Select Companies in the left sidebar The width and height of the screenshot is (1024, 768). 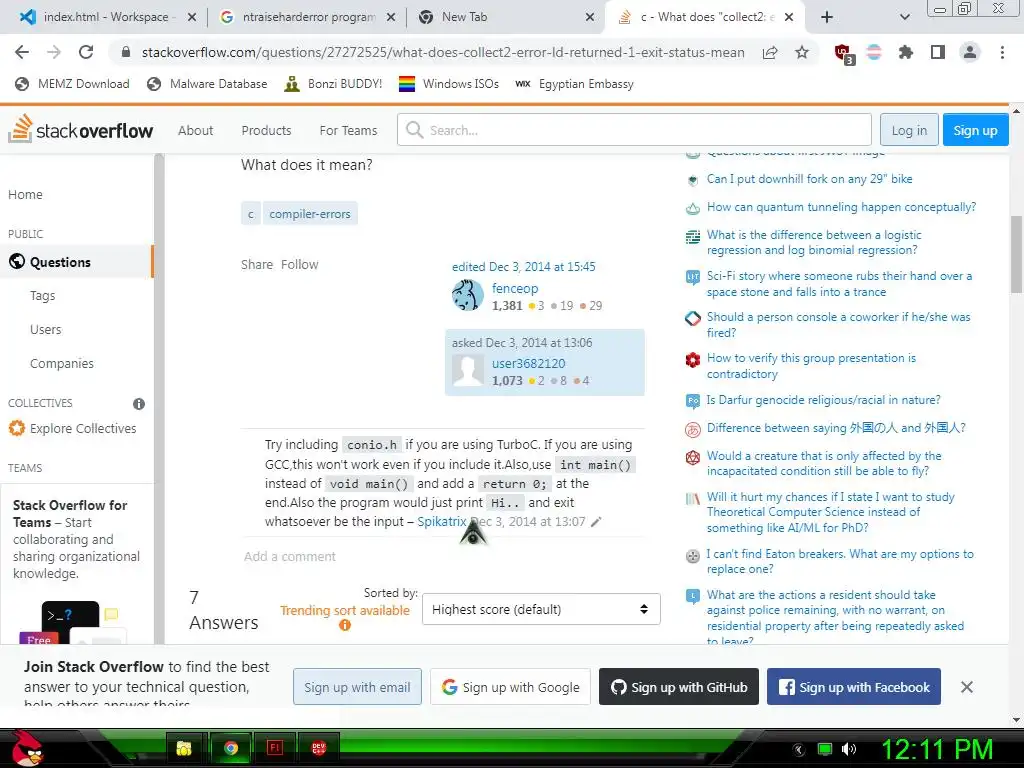[61, 363]
